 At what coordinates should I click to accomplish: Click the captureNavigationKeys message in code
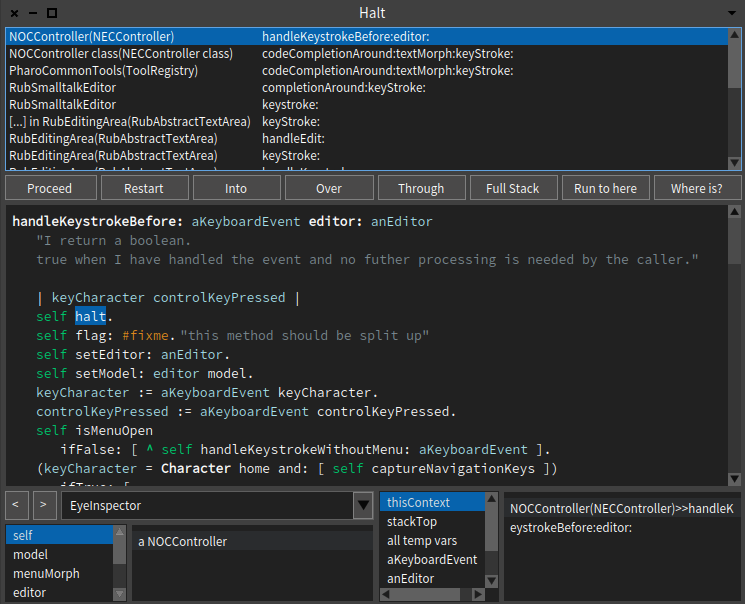(453, 469)
